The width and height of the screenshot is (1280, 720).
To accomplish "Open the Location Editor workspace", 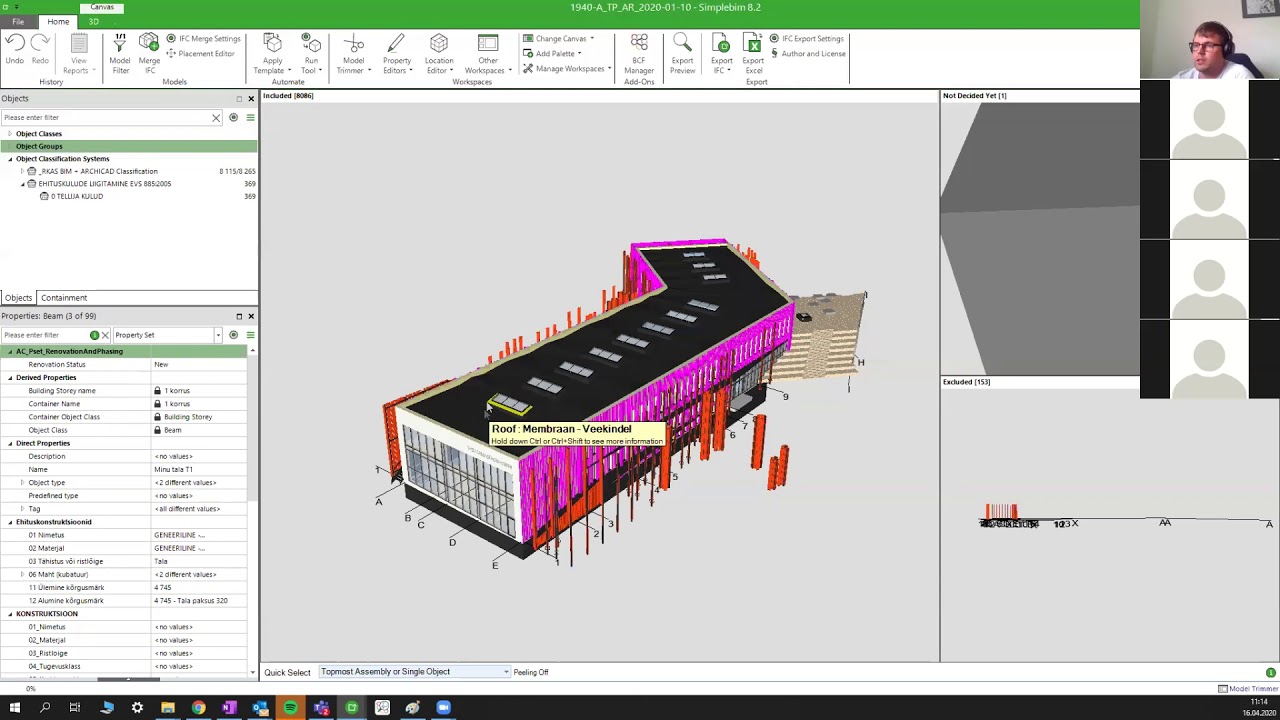I will click(x=438, y=54).
